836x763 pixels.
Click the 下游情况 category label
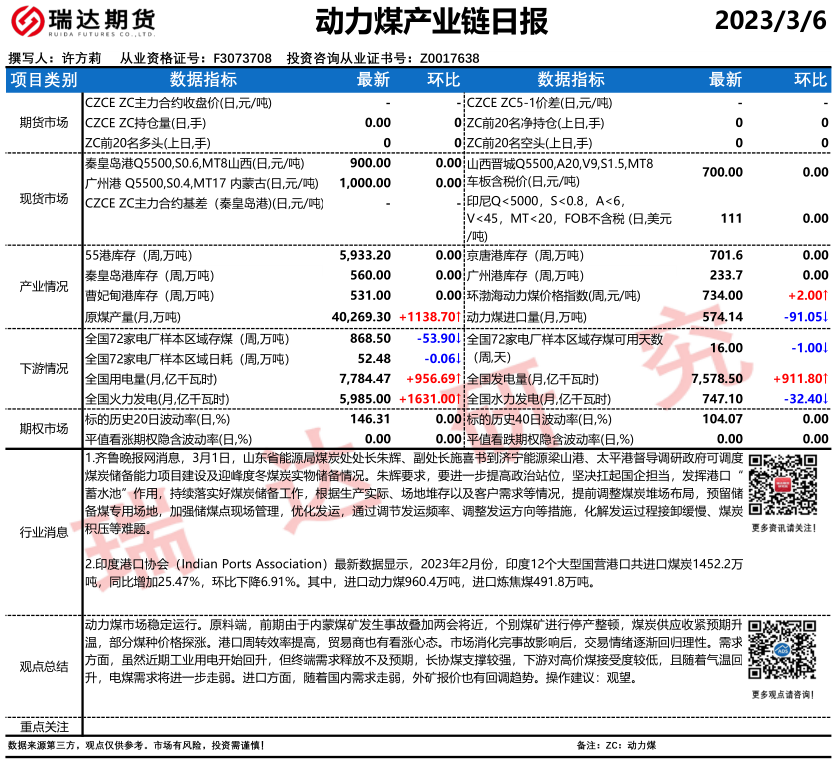point(44,368)
